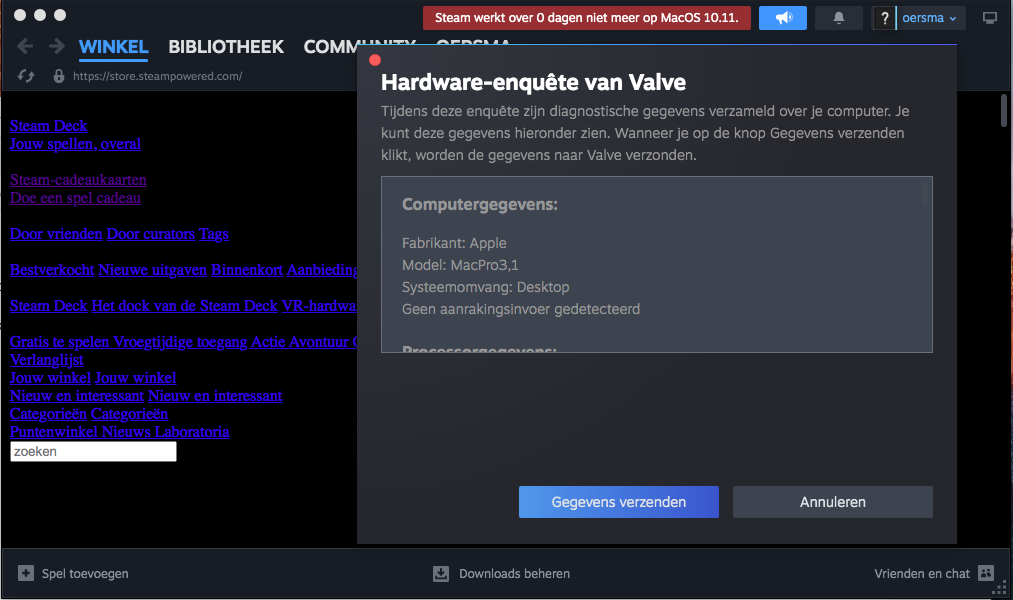Open first Categorieën link
The height and width of the screenshot is (600, 1013).
click(x=48, y=414)
